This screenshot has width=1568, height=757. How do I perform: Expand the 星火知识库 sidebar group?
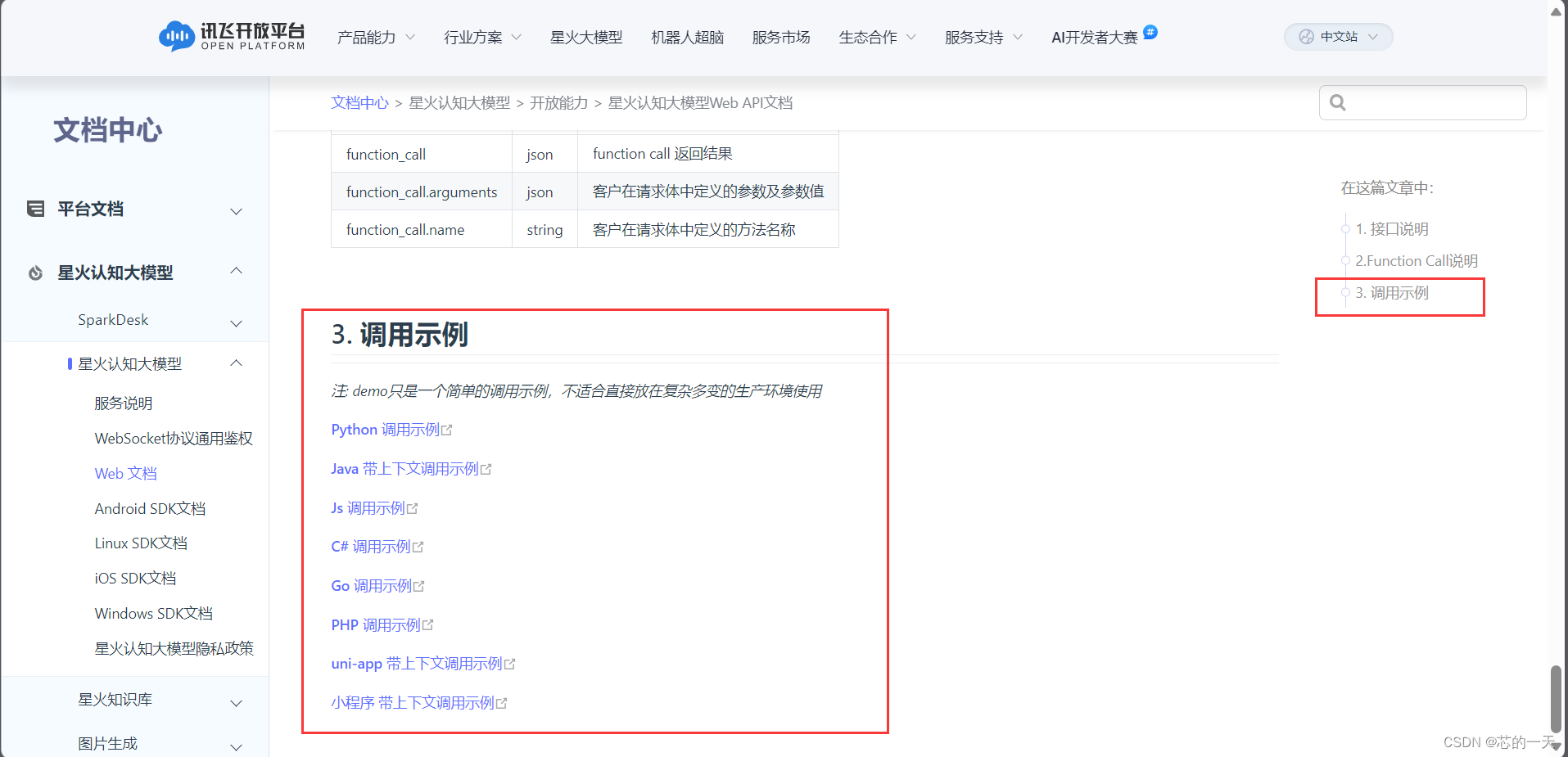coord(237,703)
